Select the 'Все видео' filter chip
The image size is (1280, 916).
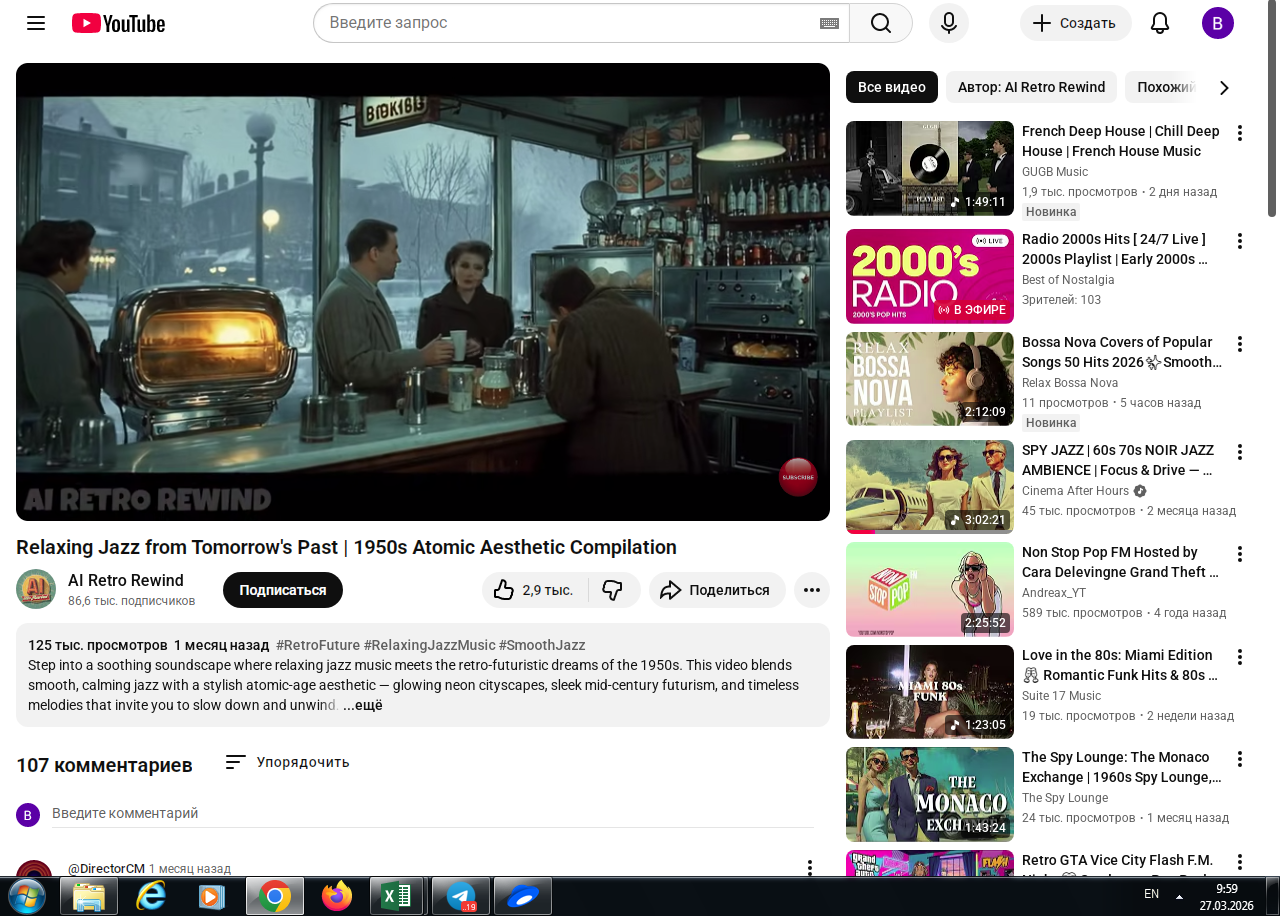point(891,87)
